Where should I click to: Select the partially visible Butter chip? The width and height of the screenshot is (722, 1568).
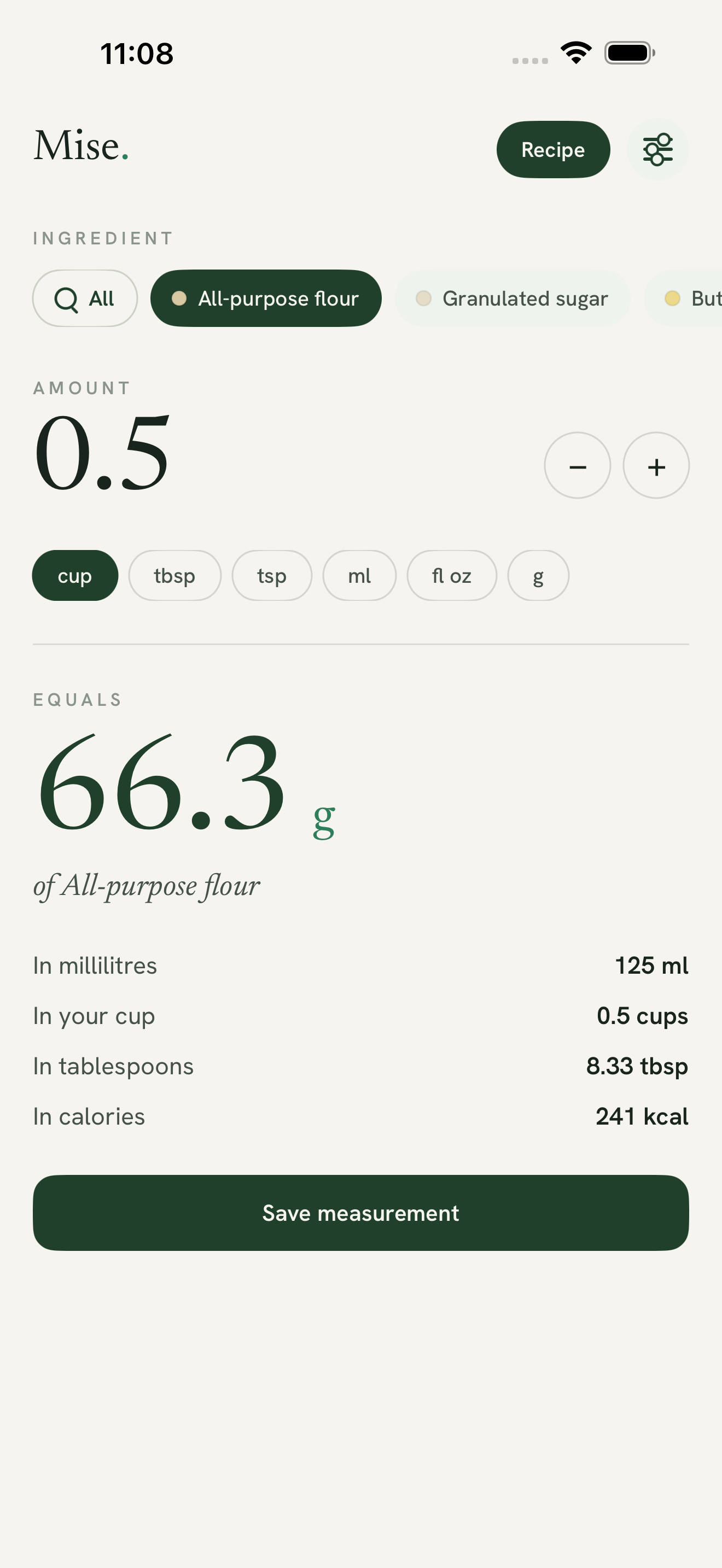tap(684, 299)
